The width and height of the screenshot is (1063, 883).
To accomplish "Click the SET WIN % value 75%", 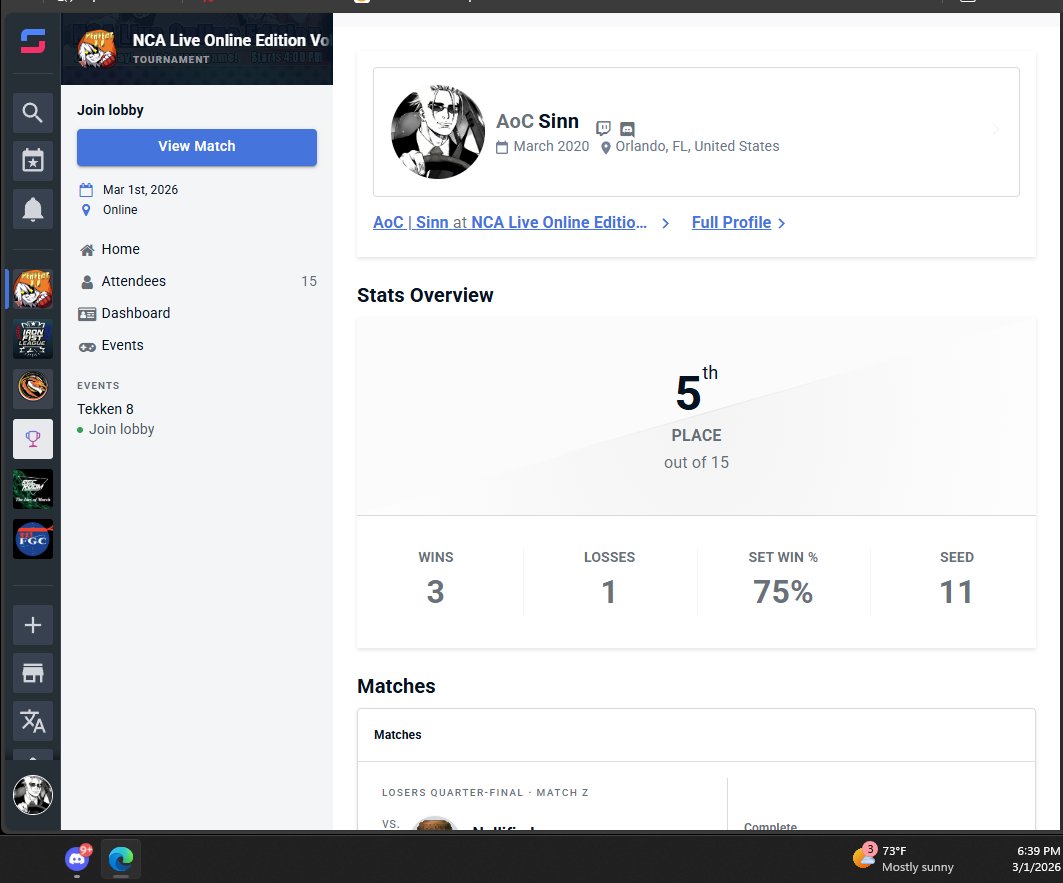I will click(x=783, y=592).
